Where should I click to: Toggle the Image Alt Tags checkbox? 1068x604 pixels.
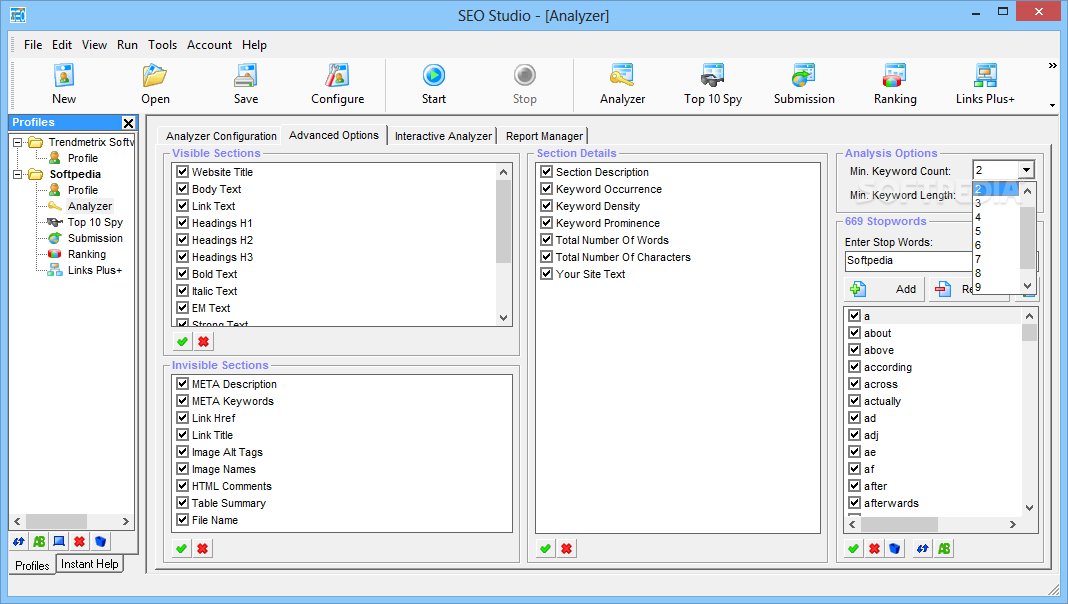click(x=183, y=452)
